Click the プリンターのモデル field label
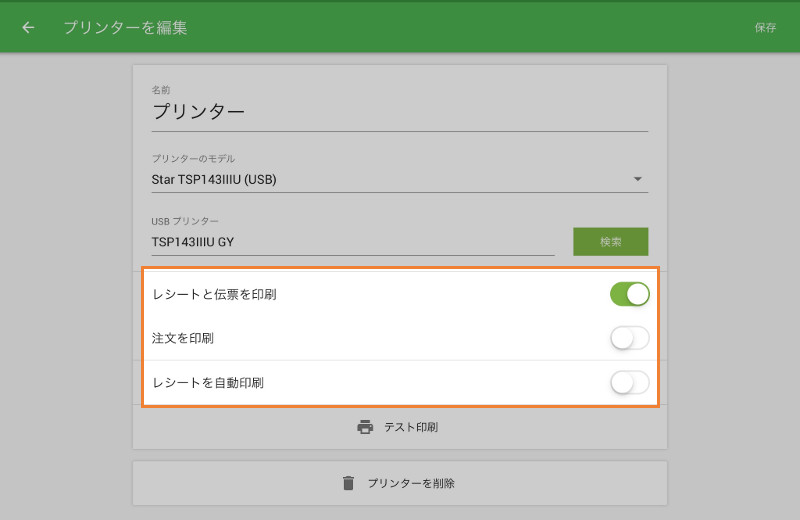Screen dimensions: 800x520 (193, 159)
